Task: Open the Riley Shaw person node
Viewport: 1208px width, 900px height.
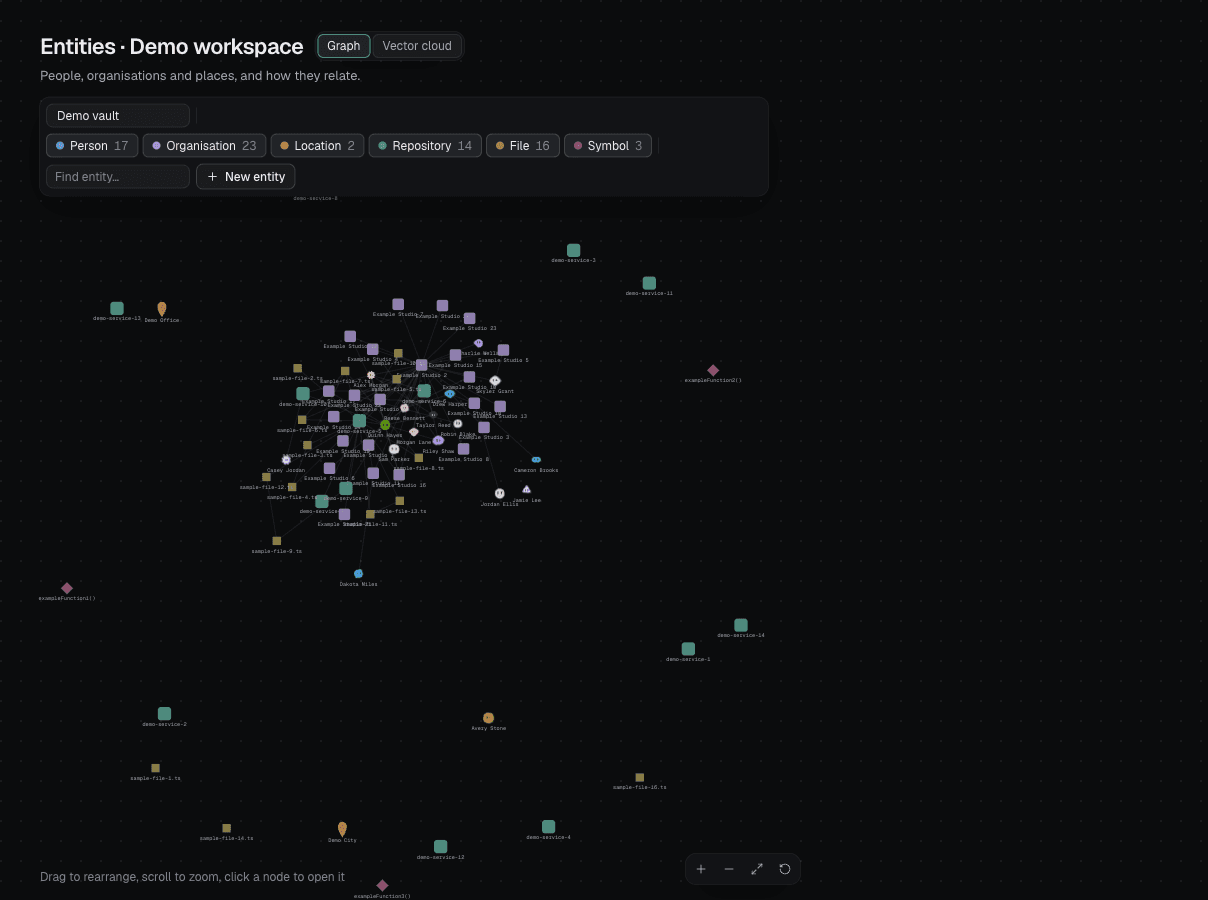Action: click(x=438, y=440)
